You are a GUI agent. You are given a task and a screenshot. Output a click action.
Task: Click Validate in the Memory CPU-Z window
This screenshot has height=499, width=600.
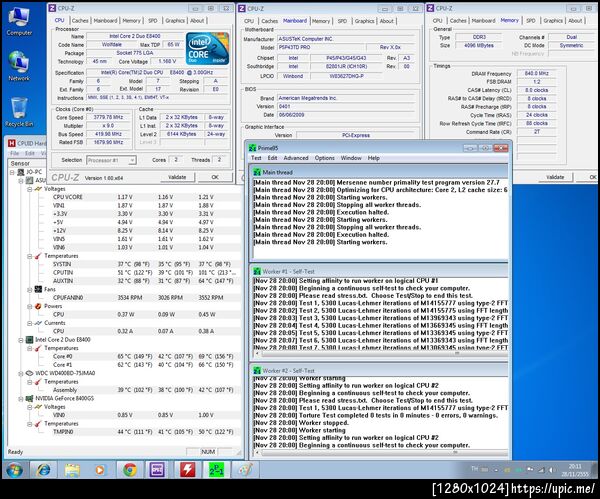555,177
